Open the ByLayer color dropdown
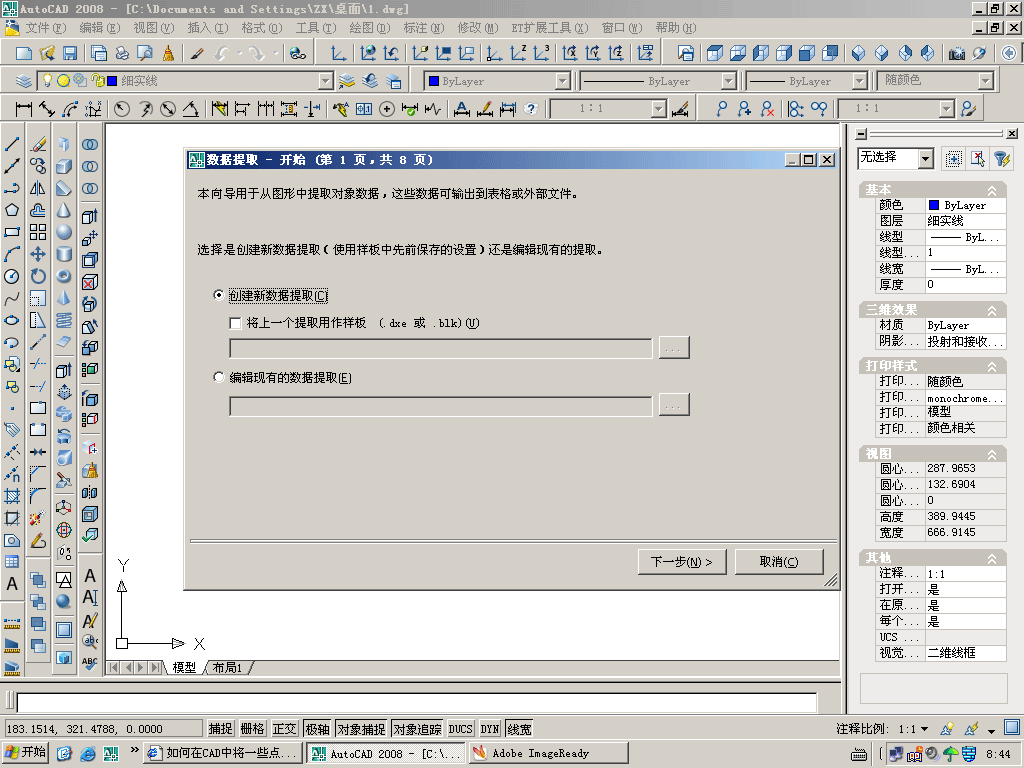This screenshot has width=1024, height=768. (562, 81)
